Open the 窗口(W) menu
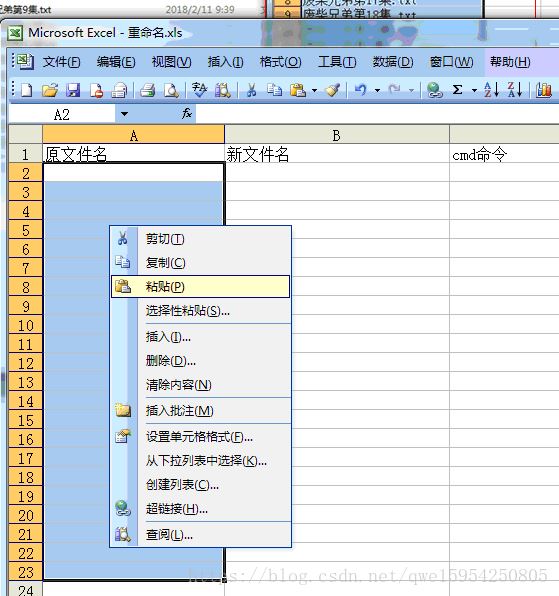Screen dimensions: 559x596 (x=451, y=62)
